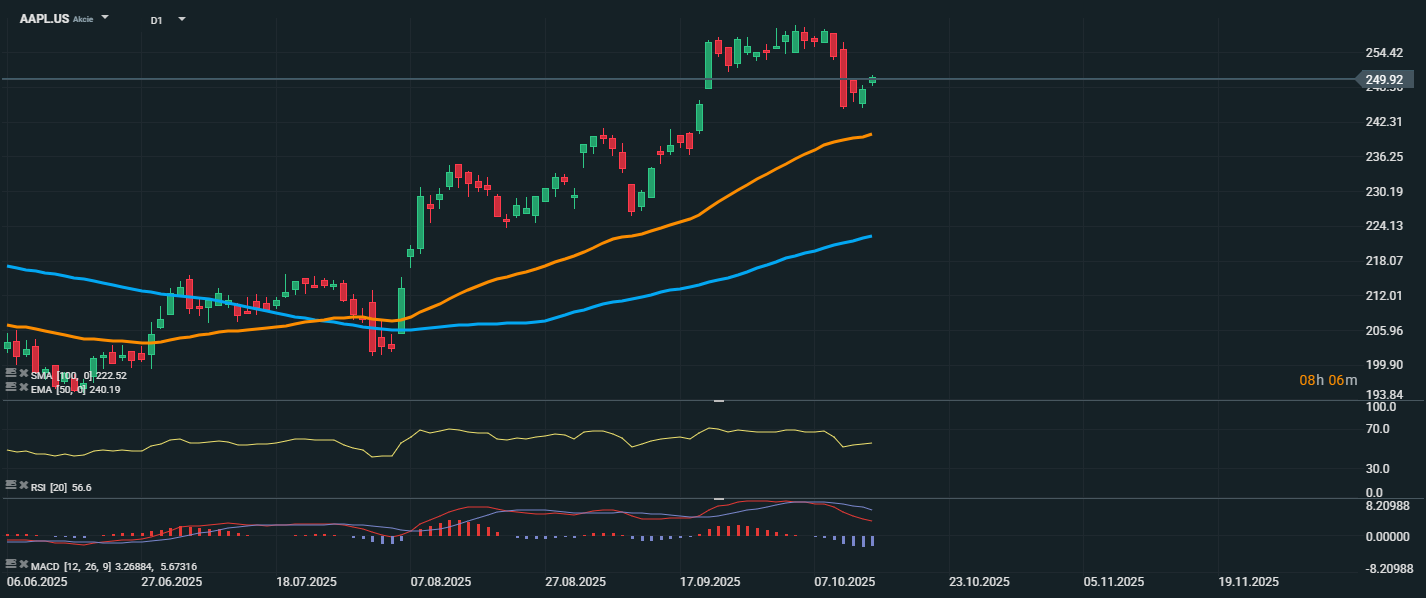Click the 07.08.2025 date on time axis
This screenshot has height=598, width=1426.
click(x=441, y=581)
